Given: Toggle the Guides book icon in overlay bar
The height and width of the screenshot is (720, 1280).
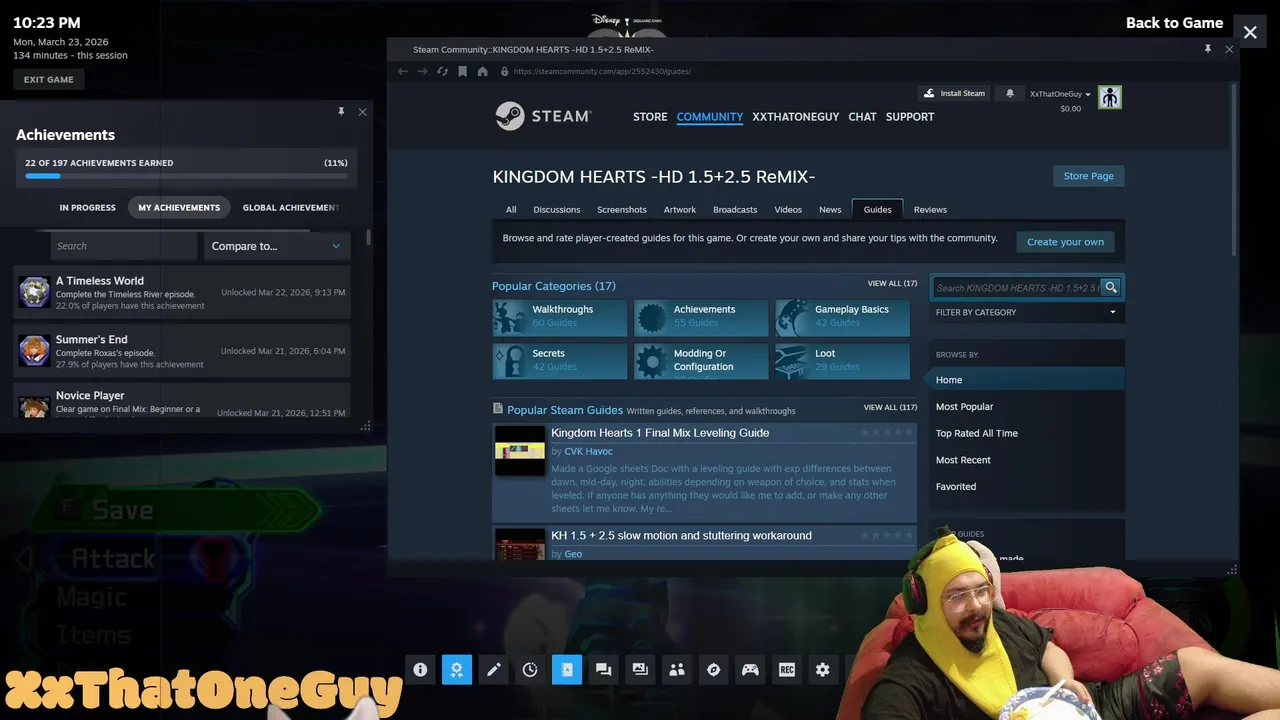Looking at the screenshot, I should tap(567, 670).
